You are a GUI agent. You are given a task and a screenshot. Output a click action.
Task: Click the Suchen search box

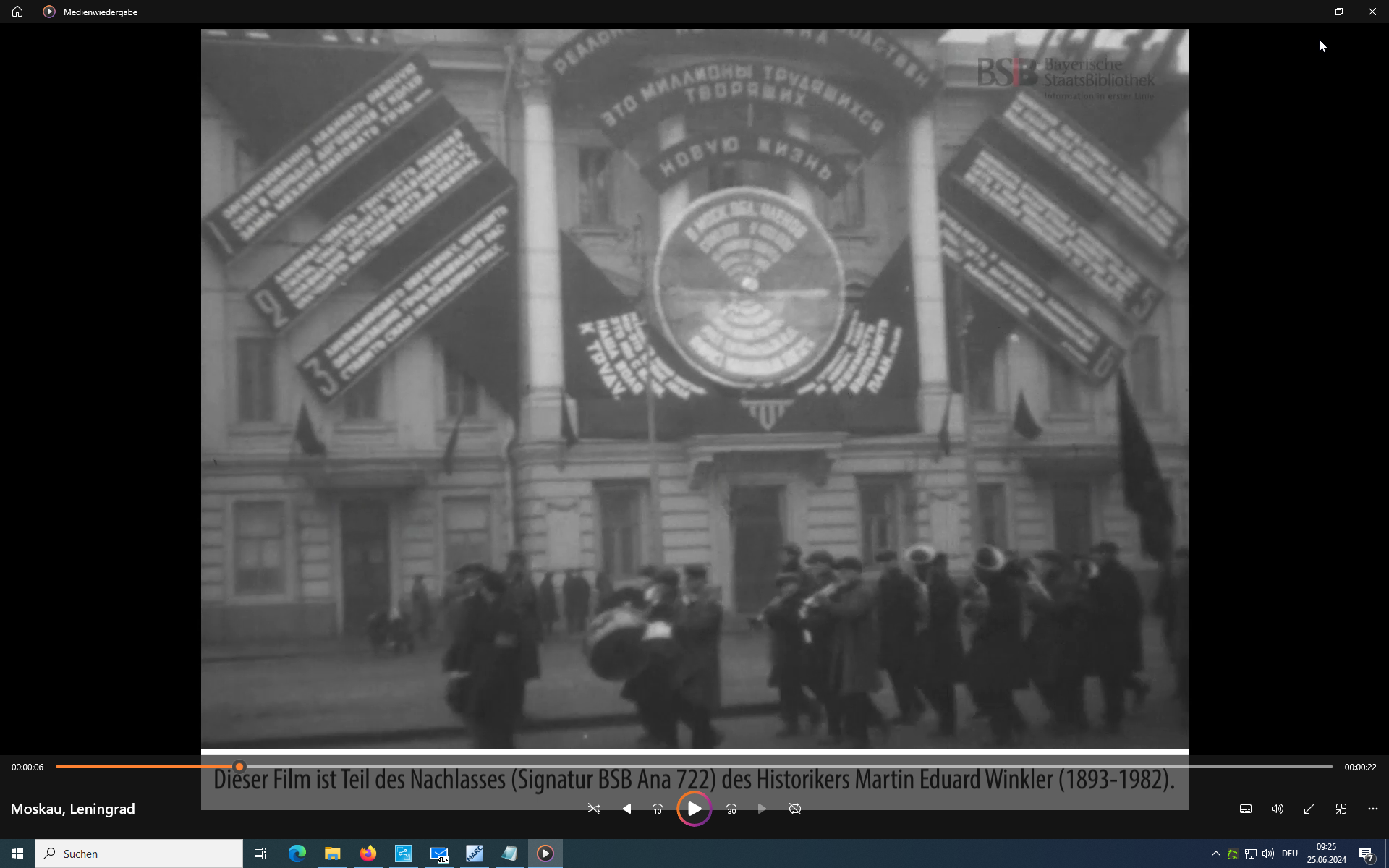(x=139, y=854)
